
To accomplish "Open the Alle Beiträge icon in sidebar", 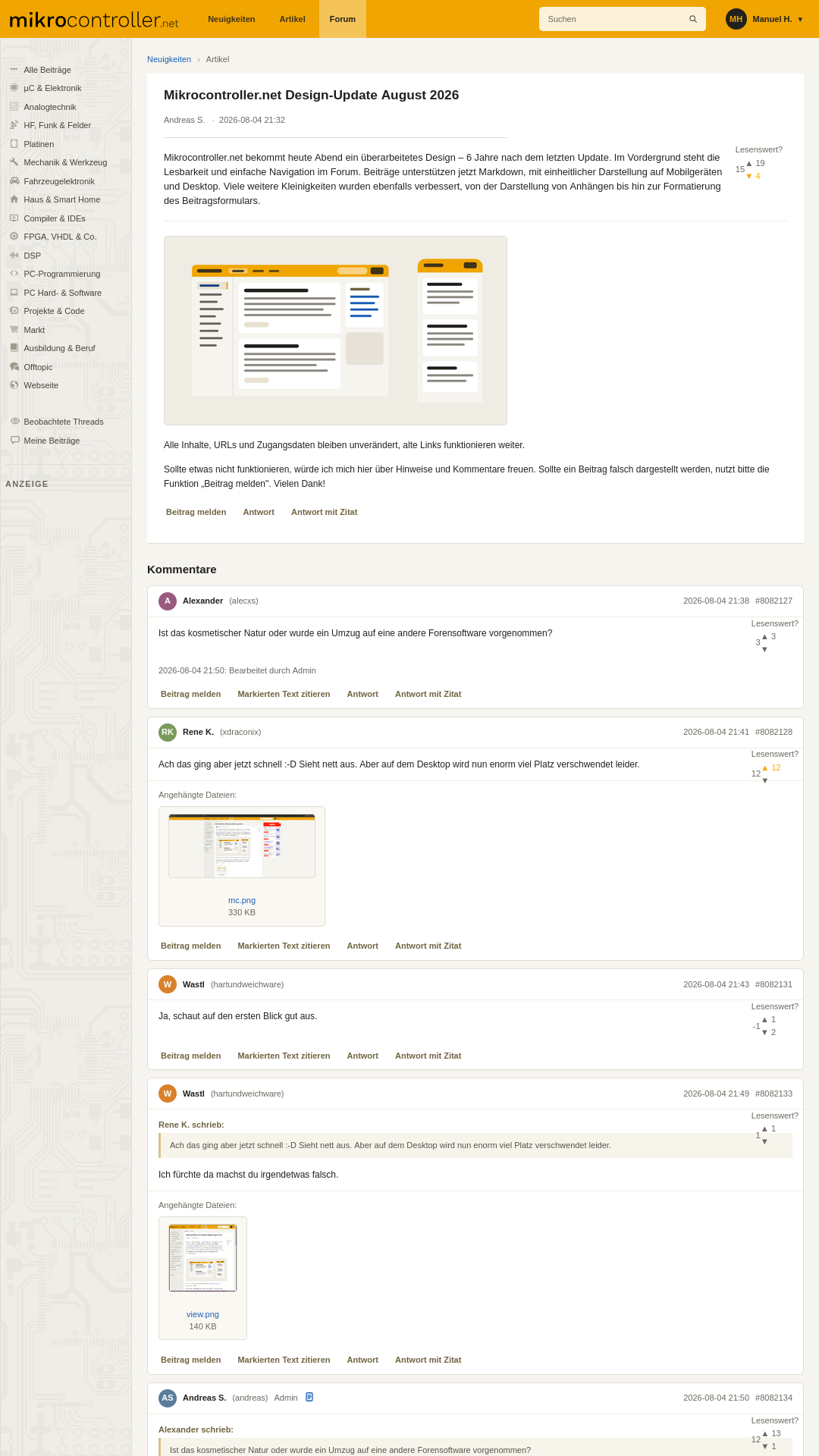I will [x=14, y=70].
